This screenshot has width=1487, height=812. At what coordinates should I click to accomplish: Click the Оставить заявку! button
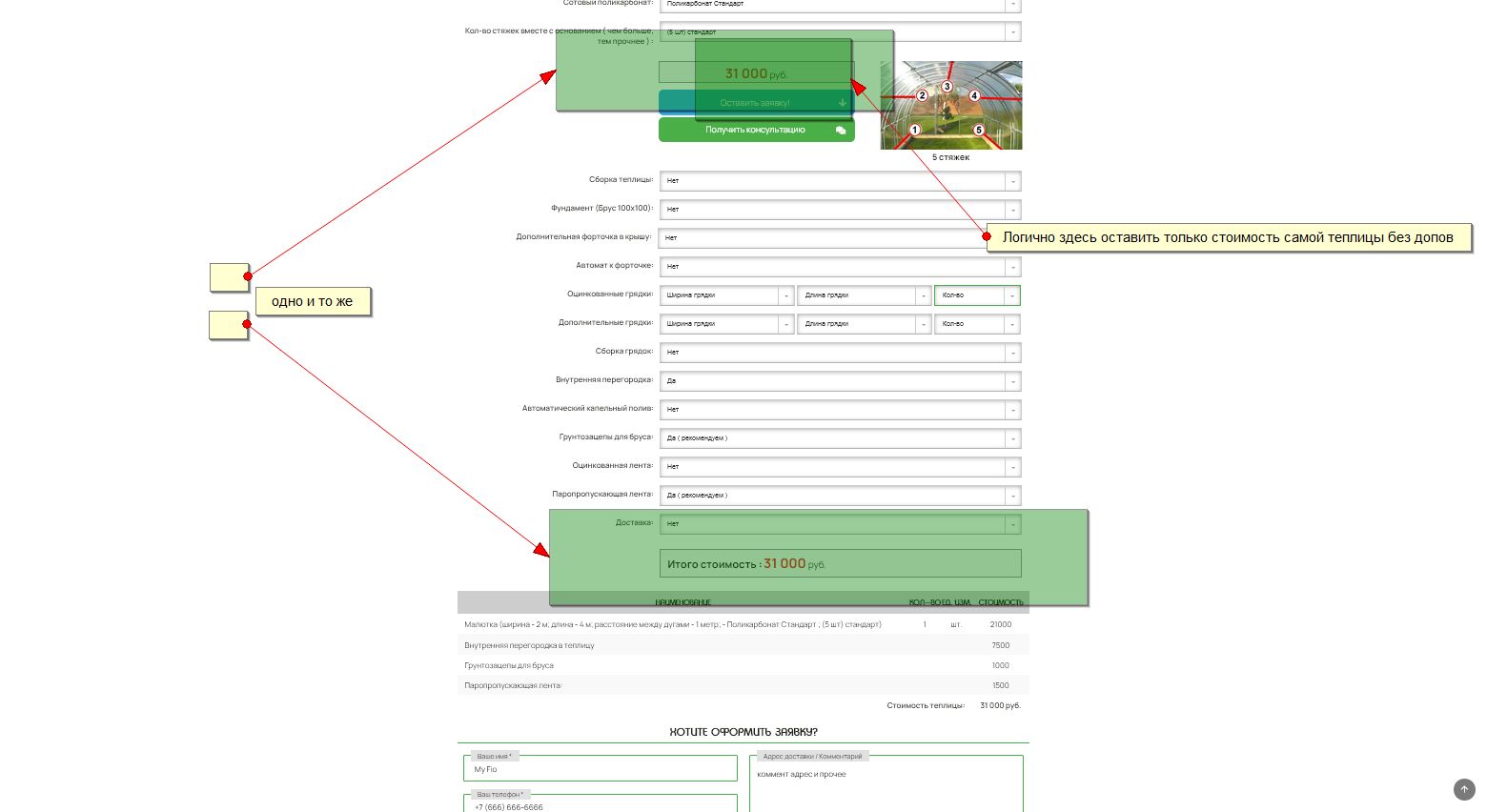[x=756, y=103]
